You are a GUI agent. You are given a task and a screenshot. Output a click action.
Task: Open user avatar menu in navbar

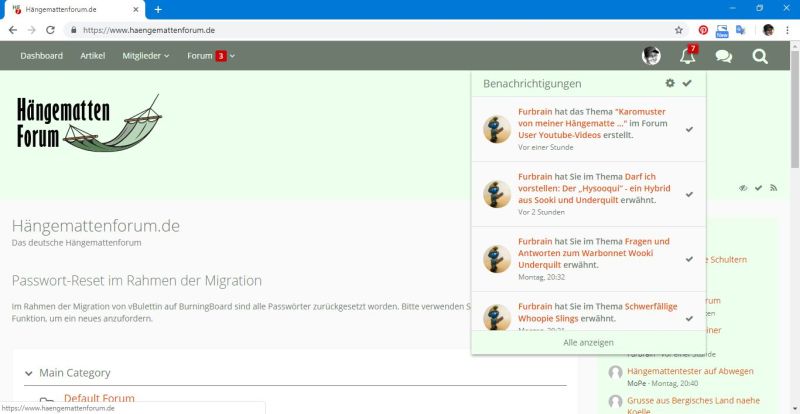coord(651,56)
